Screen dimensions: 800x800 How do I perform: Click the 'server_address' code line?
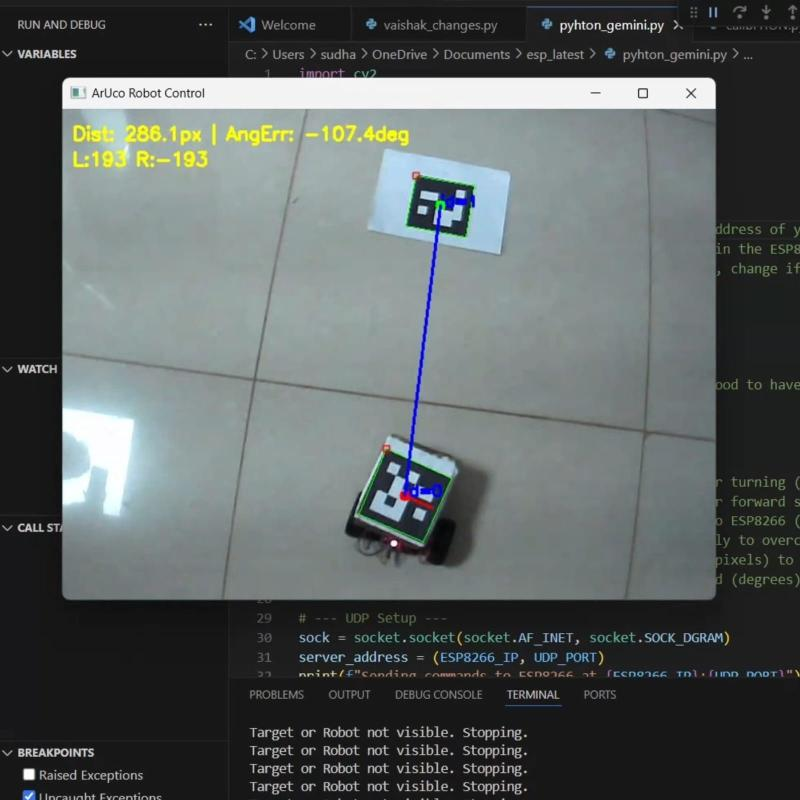click(x=452, y=657)
